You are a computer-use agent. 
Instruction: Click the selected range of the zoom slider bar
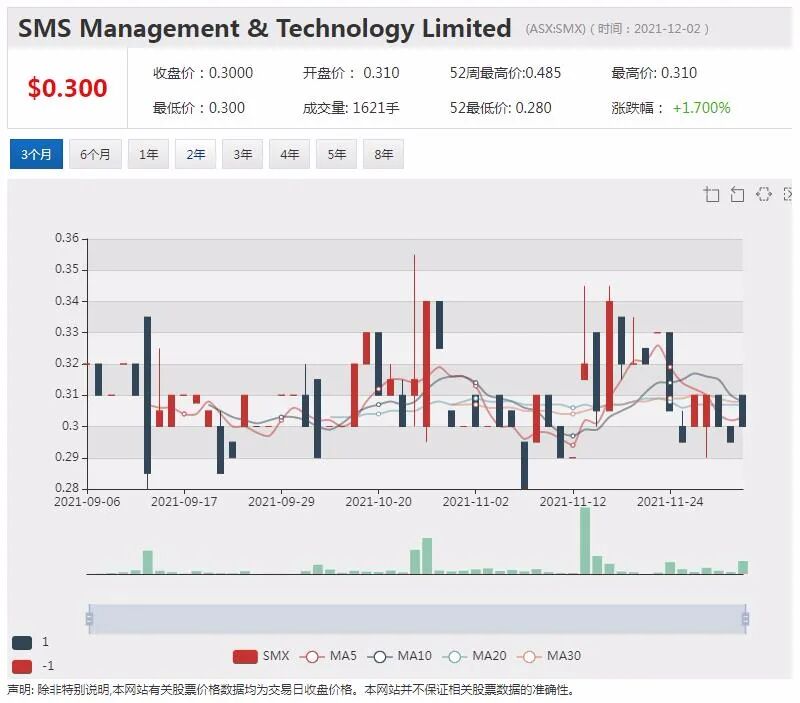pyautogui.click(x=417, y=619)
